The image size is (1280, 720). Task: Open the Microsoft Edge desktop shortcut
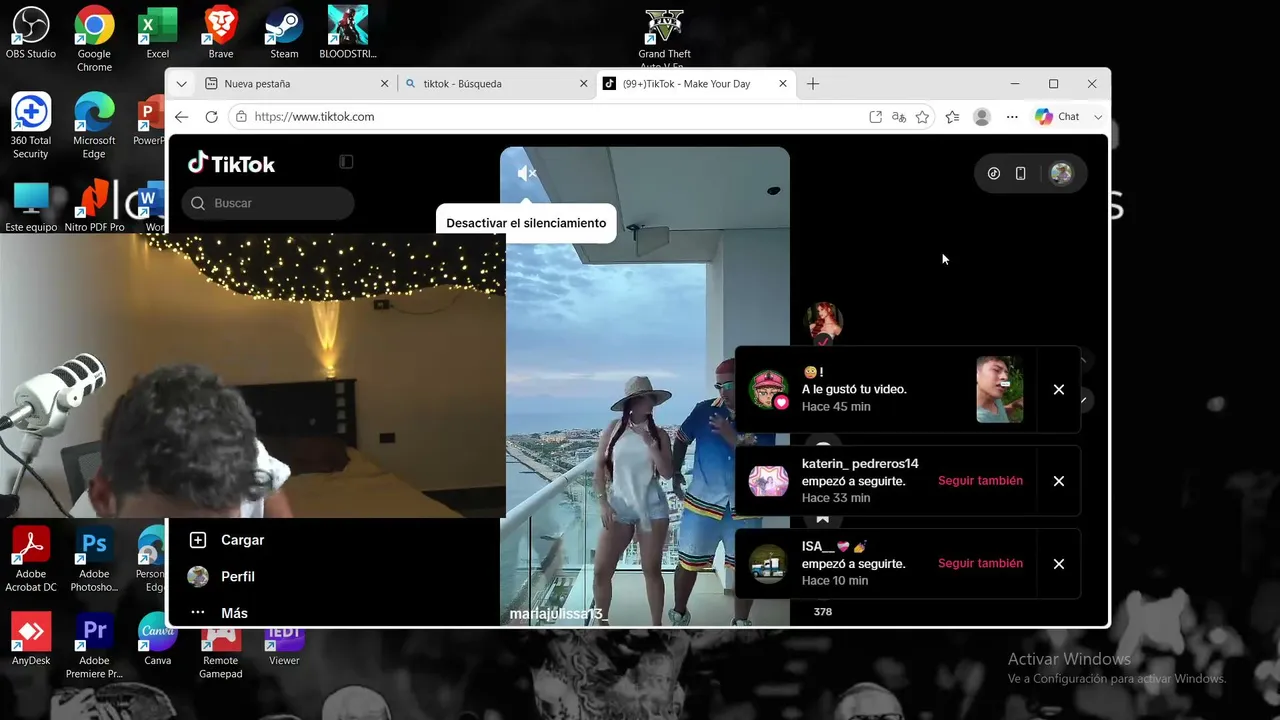[94, 127]
